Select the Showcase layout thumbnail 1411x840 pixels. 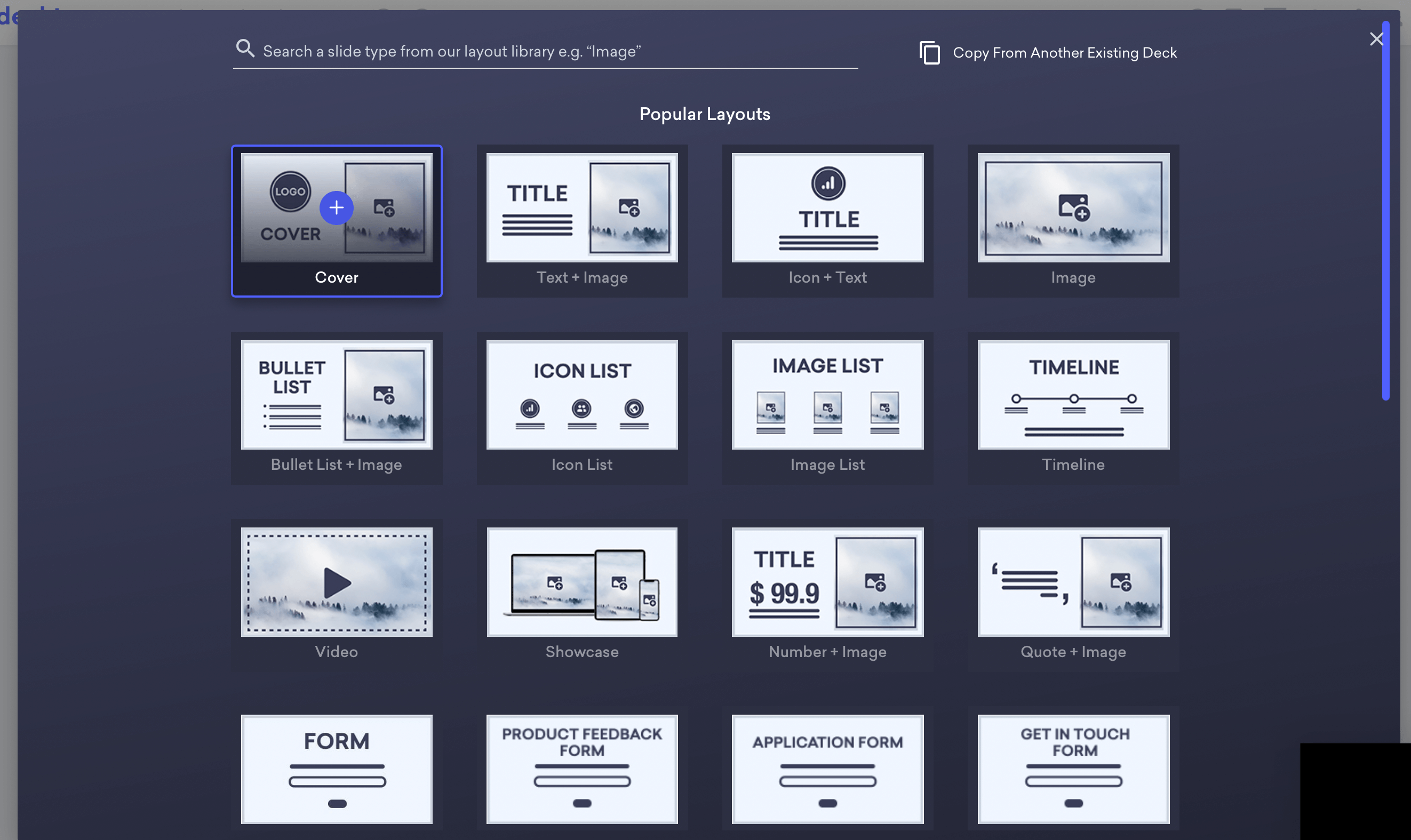[582, 582]
